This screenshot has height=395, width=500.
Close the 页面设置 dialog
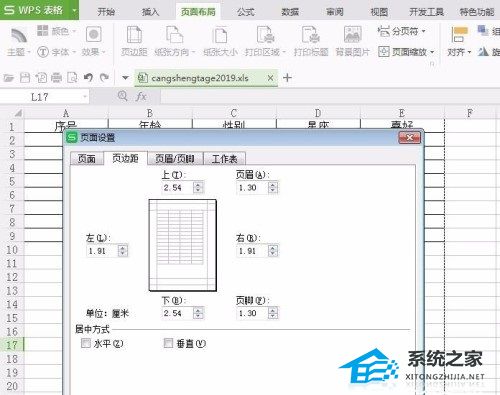[x=409, y=137]
